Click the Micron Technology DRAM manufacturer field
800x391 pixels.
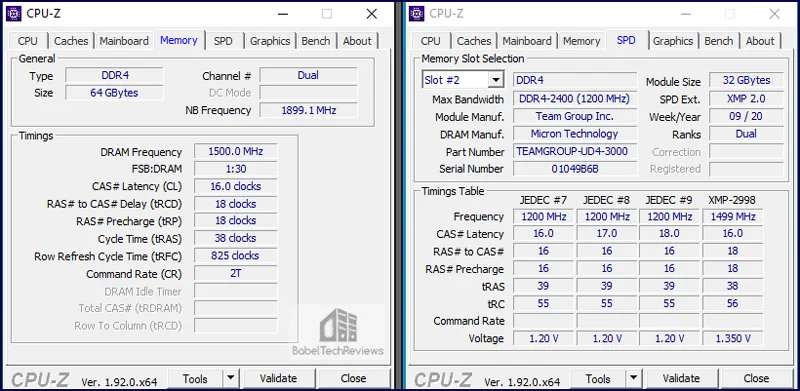tap(575, 134)
